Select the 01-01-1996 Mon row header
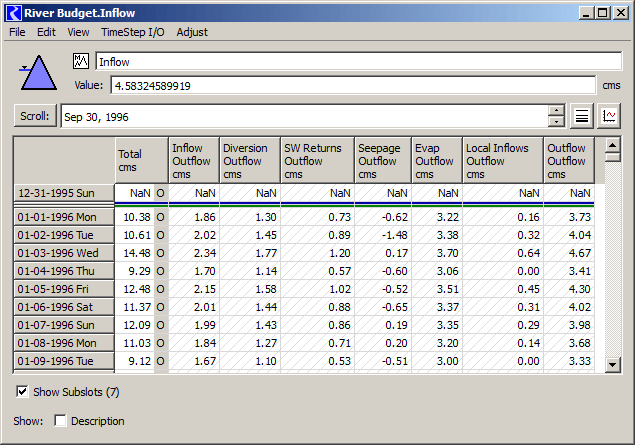Viewport: 635px width, 445px height. pos(64,217)
